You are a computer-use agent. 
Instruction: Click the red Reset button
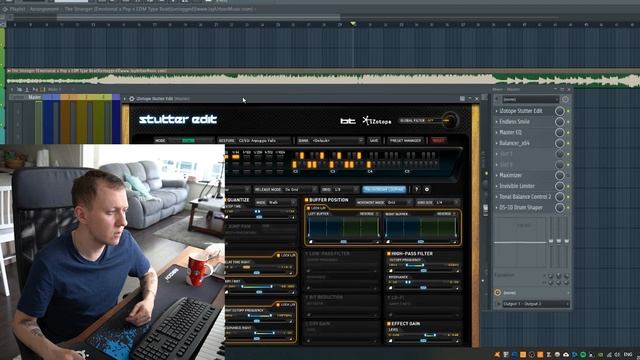pos(438,140)
